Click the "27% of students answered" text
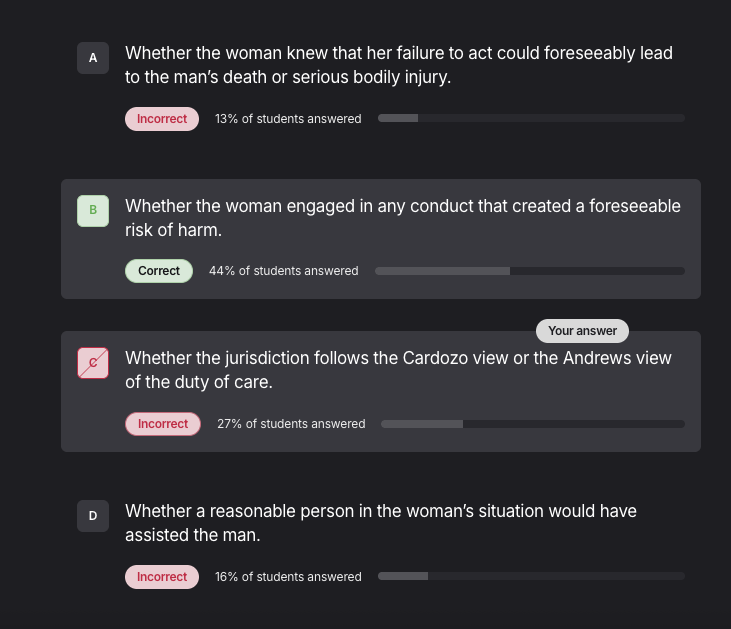731x629 pixels. (291, 424)
